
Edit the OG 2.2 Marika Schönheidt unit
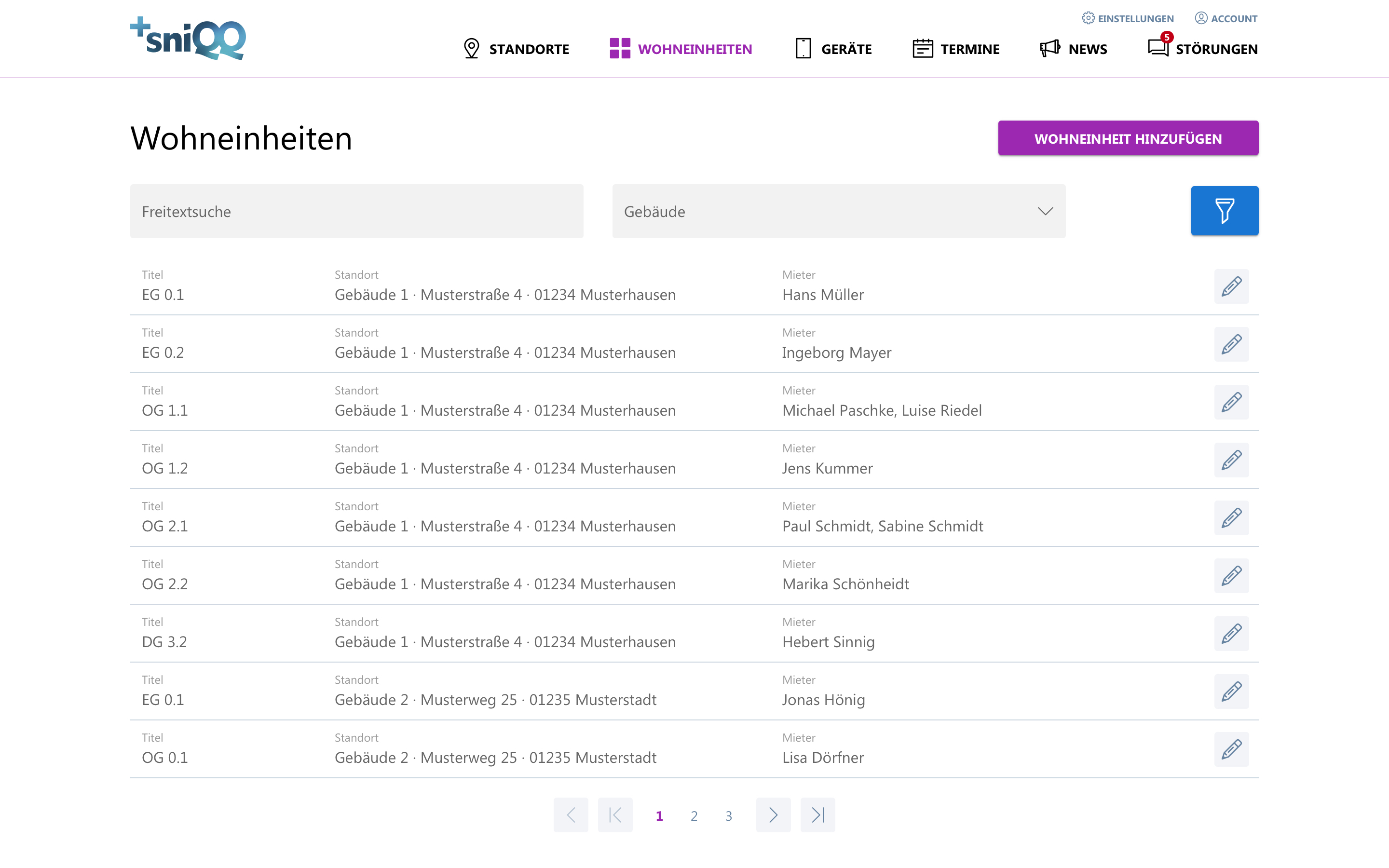tap(1231, 576)
